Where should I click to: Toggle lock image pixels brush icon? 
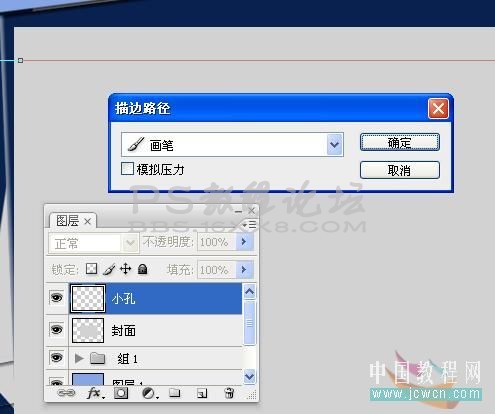[x=109, y=269]
